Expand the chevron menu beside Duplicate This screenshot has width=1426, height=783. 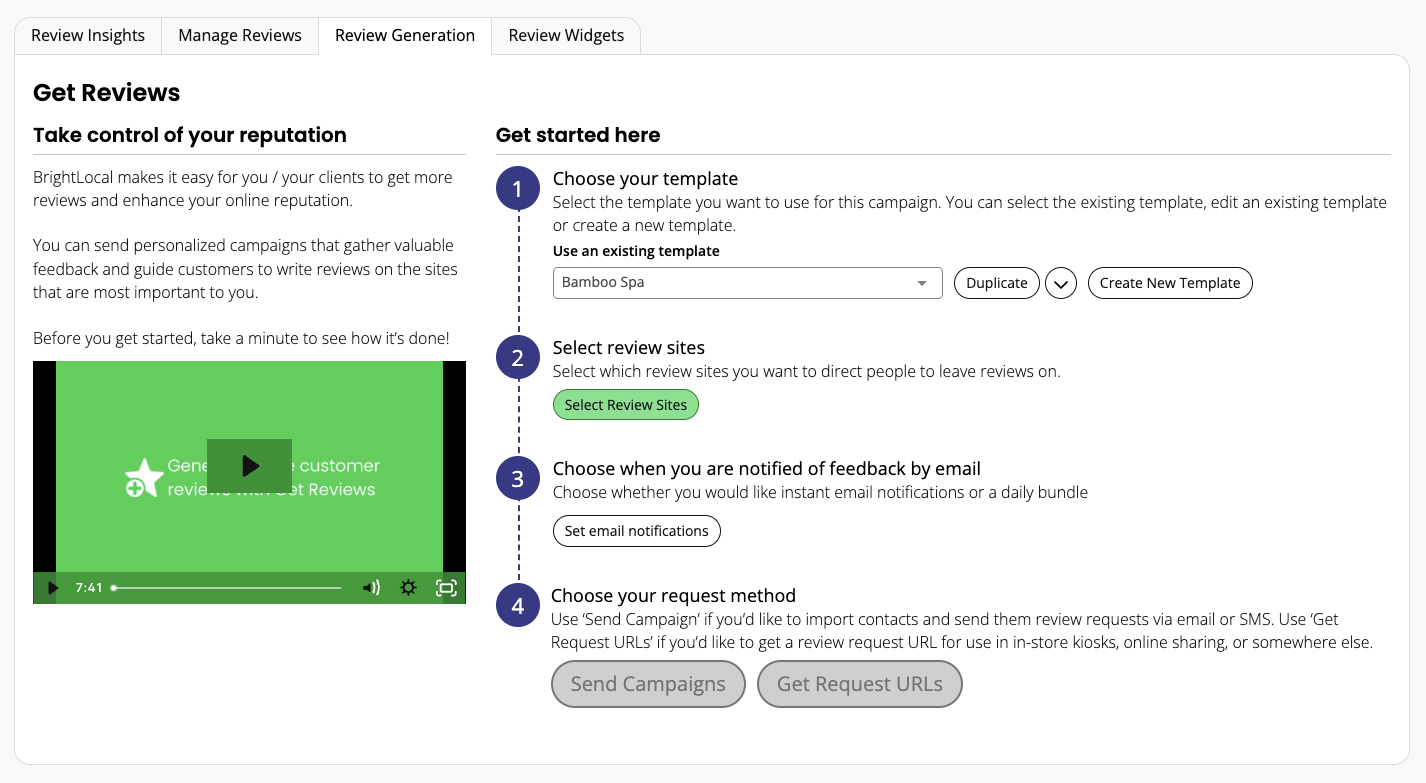pyautogui.click(x=1060, y=284)
